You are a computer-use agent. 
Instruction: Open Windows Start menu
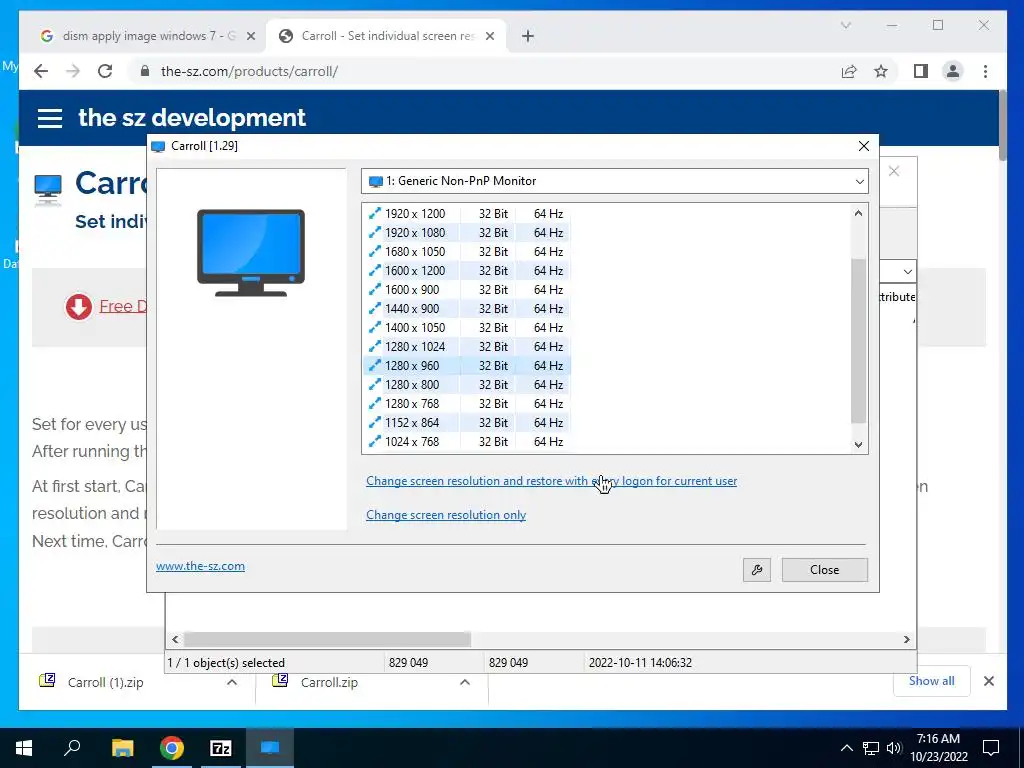tap(24, 748)
